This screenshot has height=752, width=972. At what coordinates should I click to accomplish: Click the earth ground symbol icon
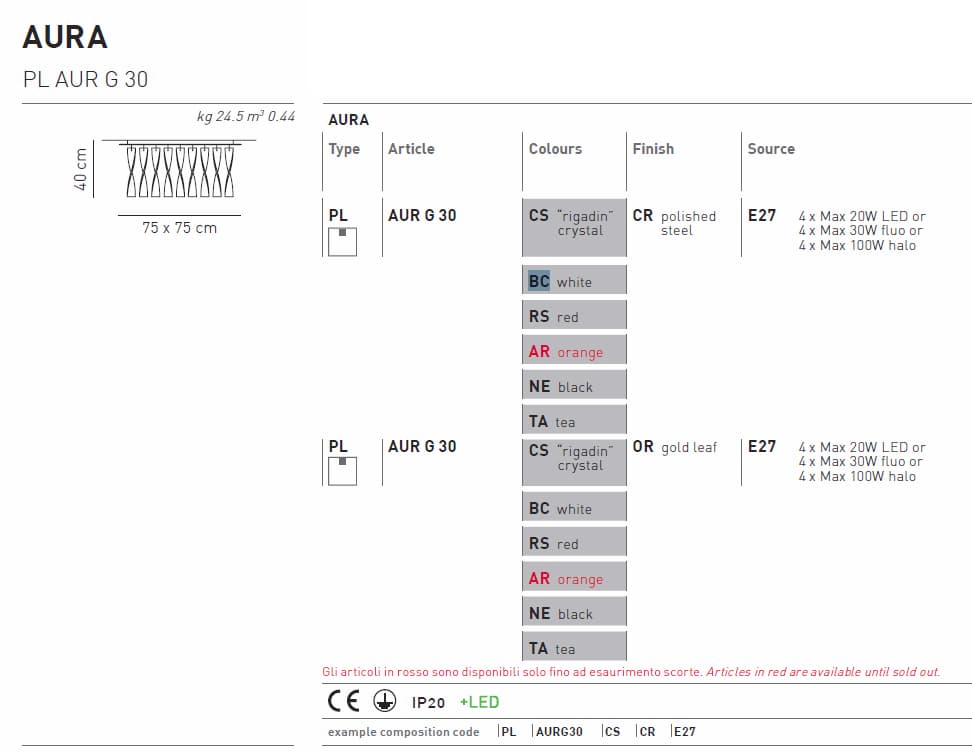click(x=384, y=702)
